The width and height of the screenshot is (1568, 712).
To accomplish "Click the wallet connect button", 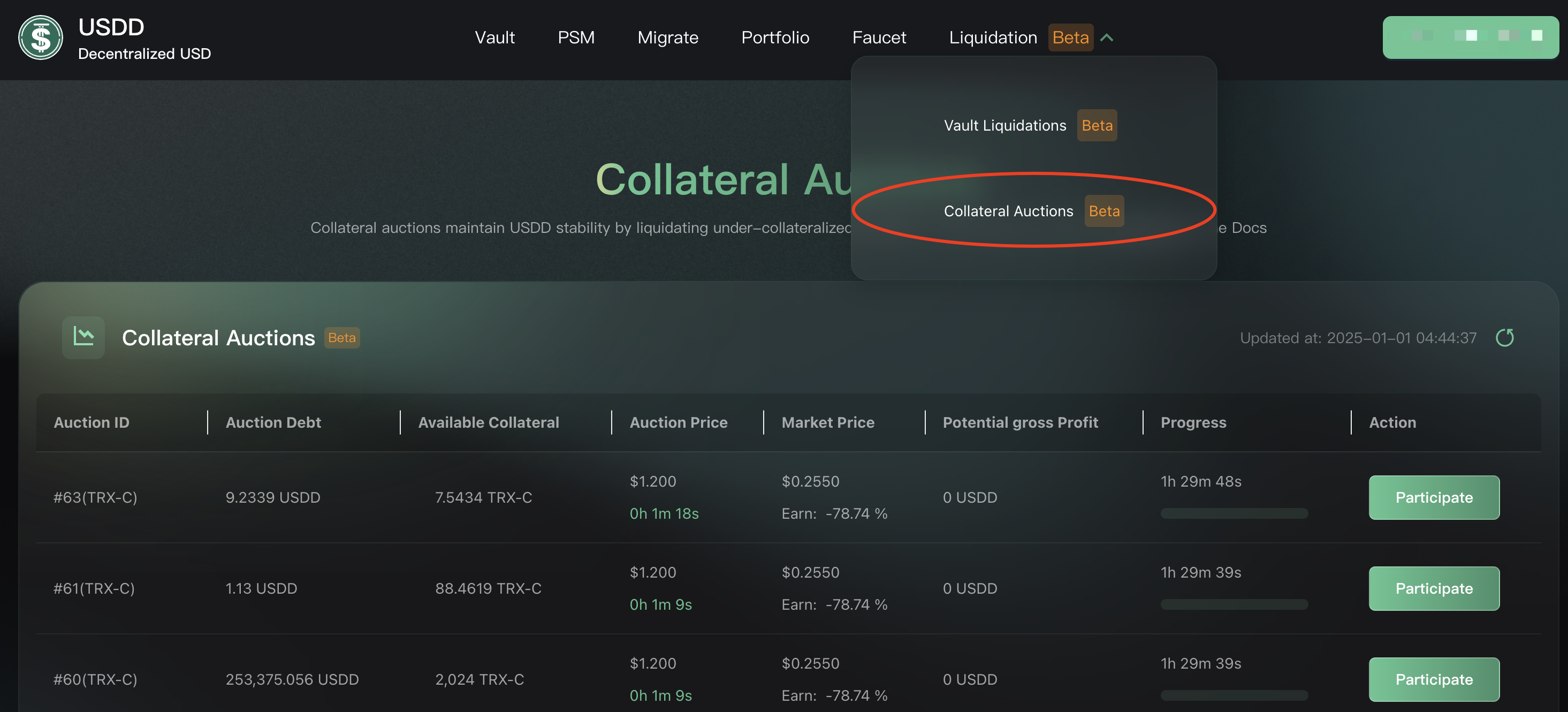I will coord(1470,37).
